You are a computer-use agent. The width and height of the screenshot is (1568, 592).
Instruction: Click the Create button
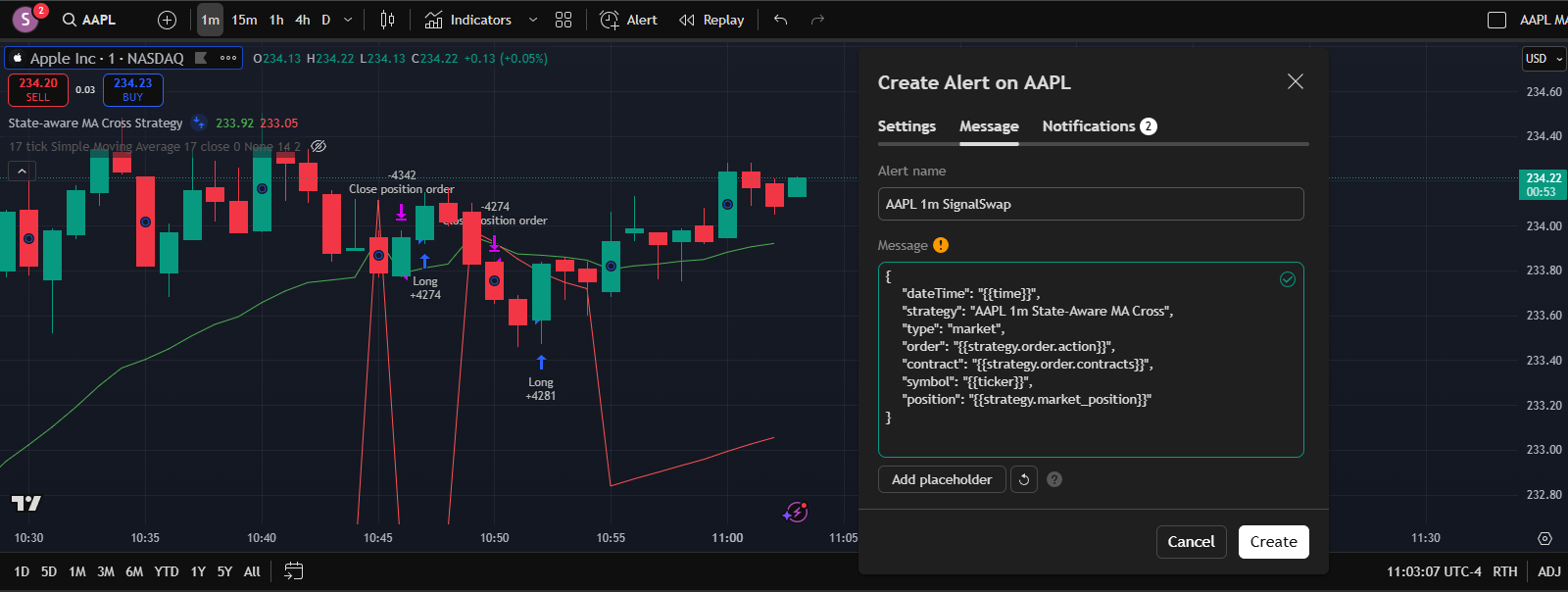tap(1273, 542)
